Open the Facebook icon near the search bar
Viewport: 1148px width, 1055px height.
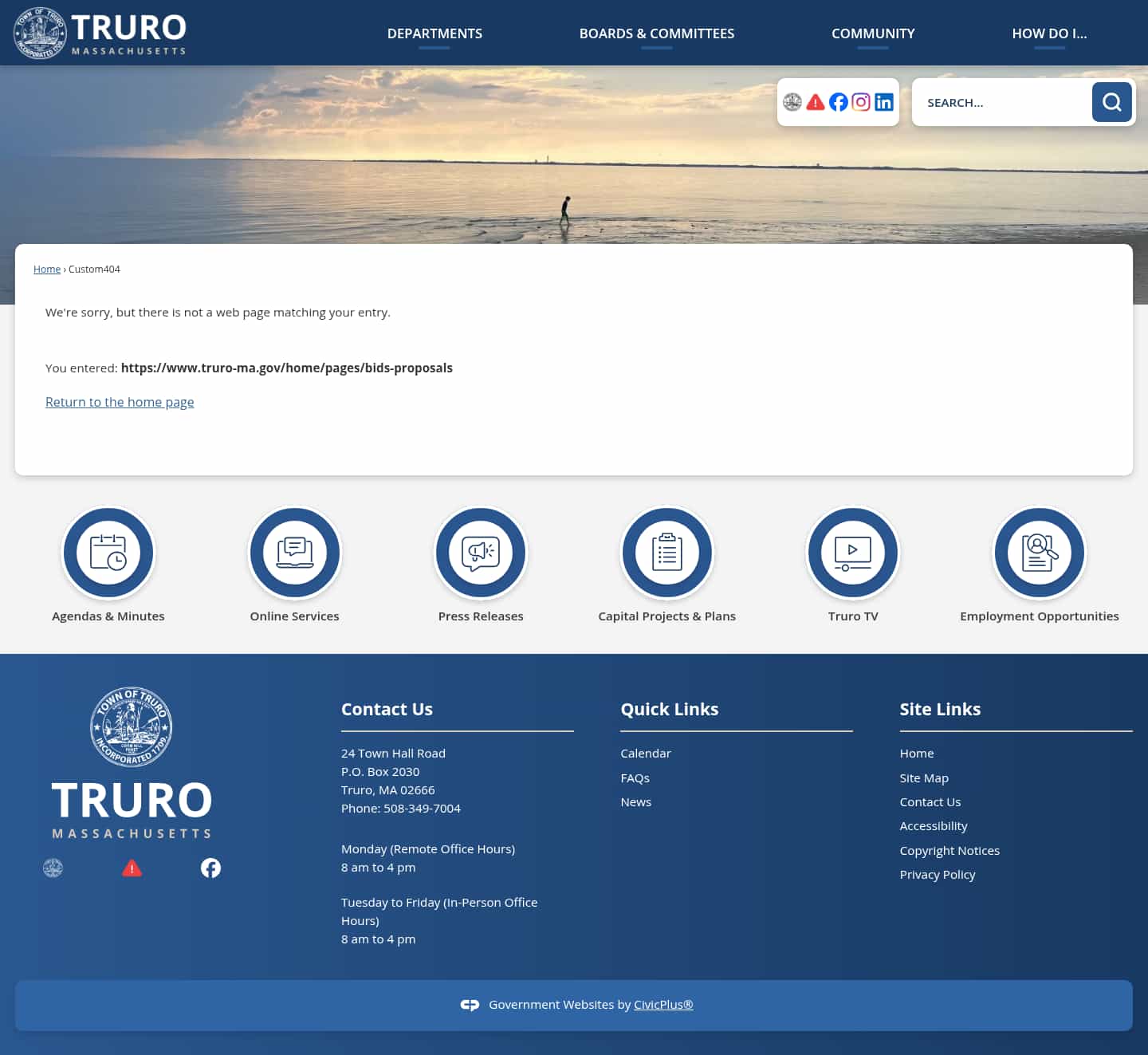pyautogui.click(x=838, y=102)
